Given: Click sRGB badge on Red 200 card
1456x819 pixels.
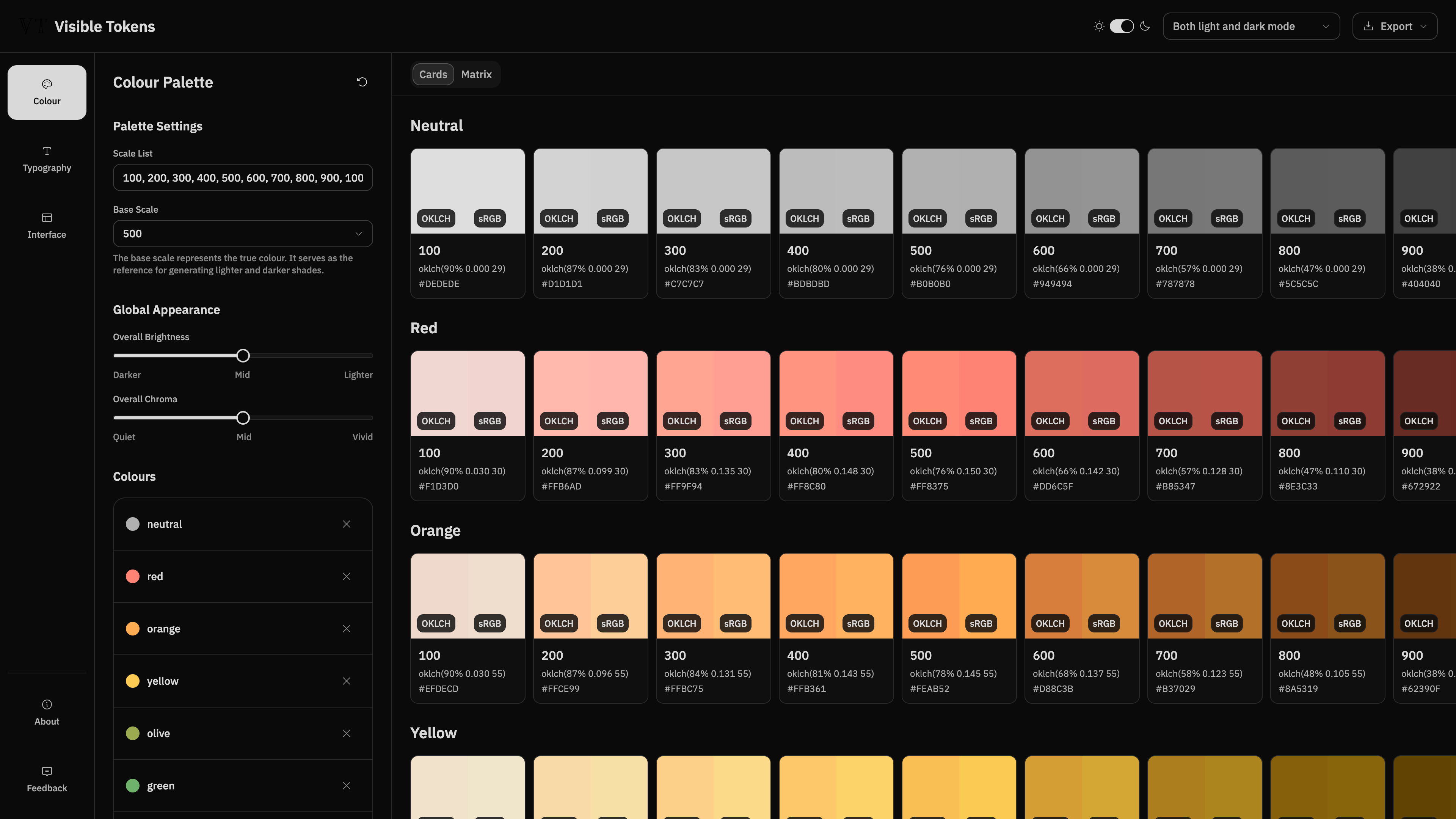Looking at the screenshot, I should tap(612, 421).
